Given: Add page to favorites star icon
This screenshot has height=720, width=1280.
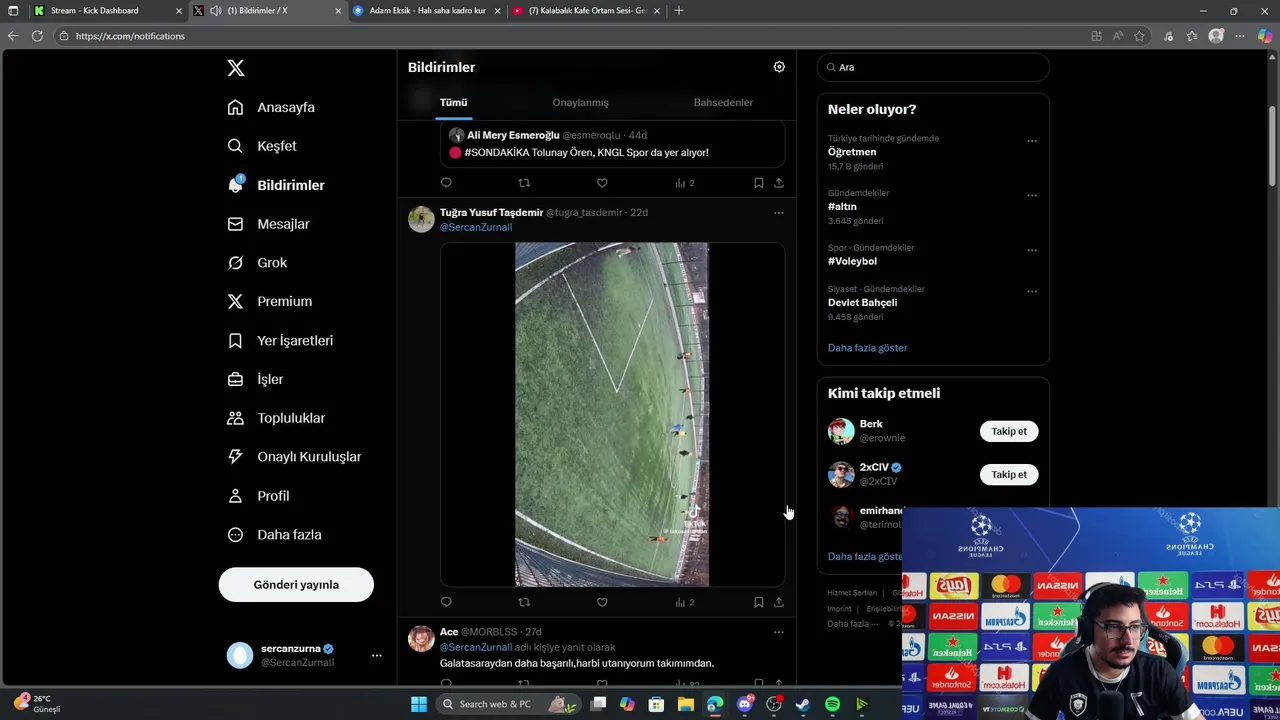Looking at the screenshot, I should tap(1139, 36).
